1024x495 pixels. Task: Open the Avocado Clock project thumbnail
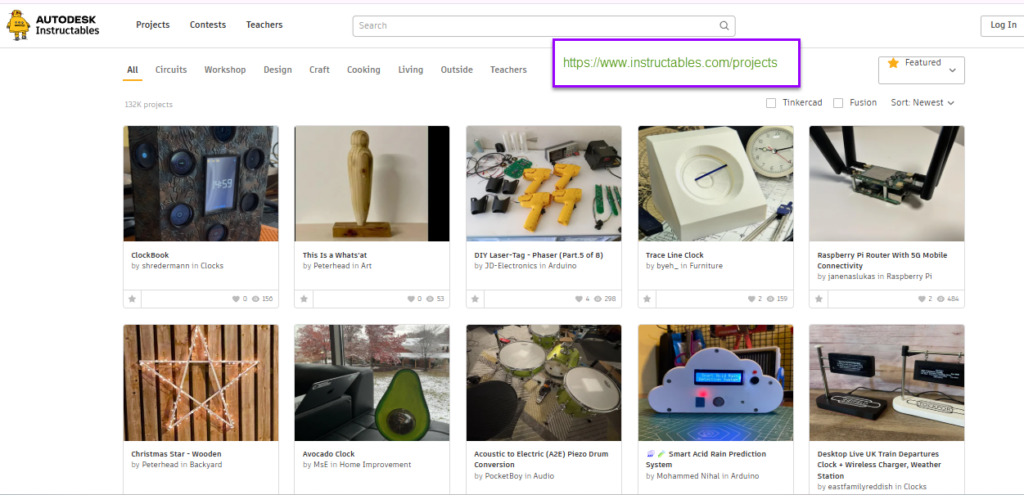click(x=372, y=385)
